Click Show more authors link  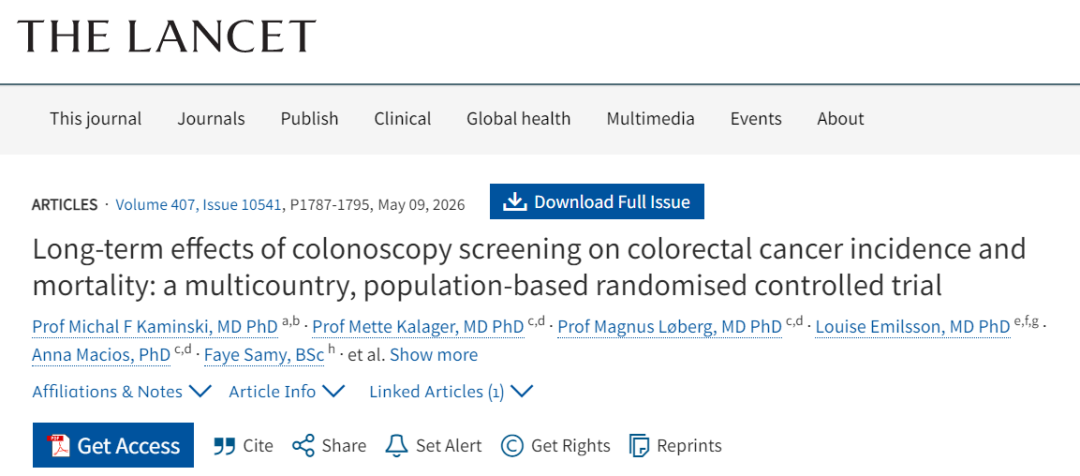pyautogui.click(x=433, y=355)
